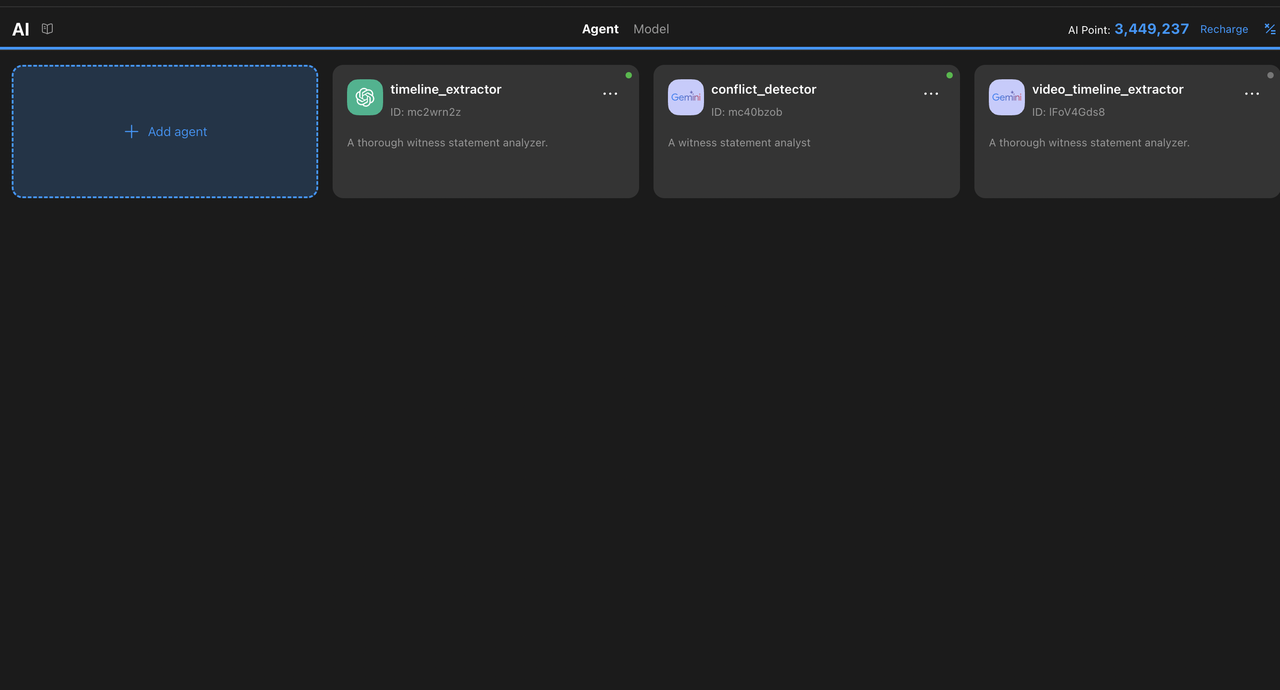1280x690 pixels.
Task: Click the icon right of Recharge
Action: (1270, 29)
